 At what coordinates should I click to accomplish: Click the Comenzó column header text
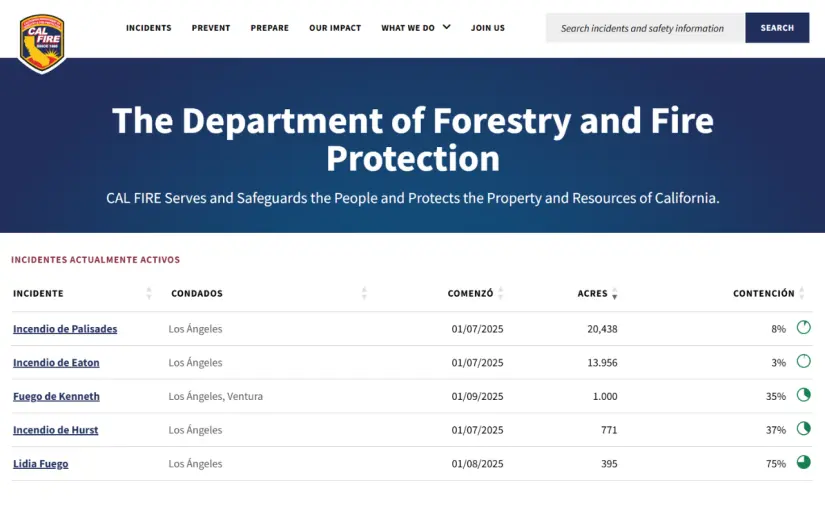470,293
